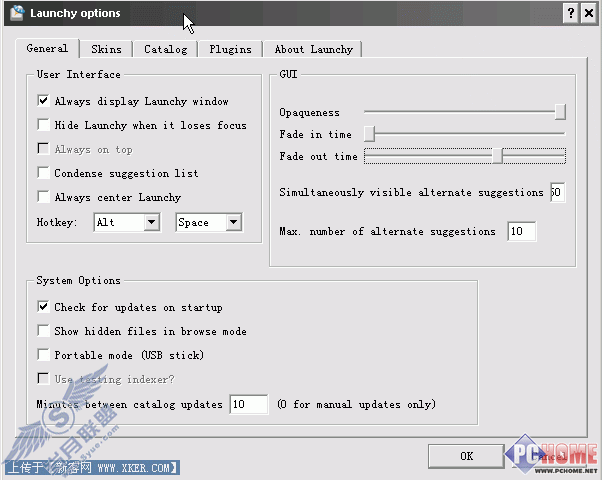Click the Cancel button
The image size is (602, 480).
pos(551,456)
